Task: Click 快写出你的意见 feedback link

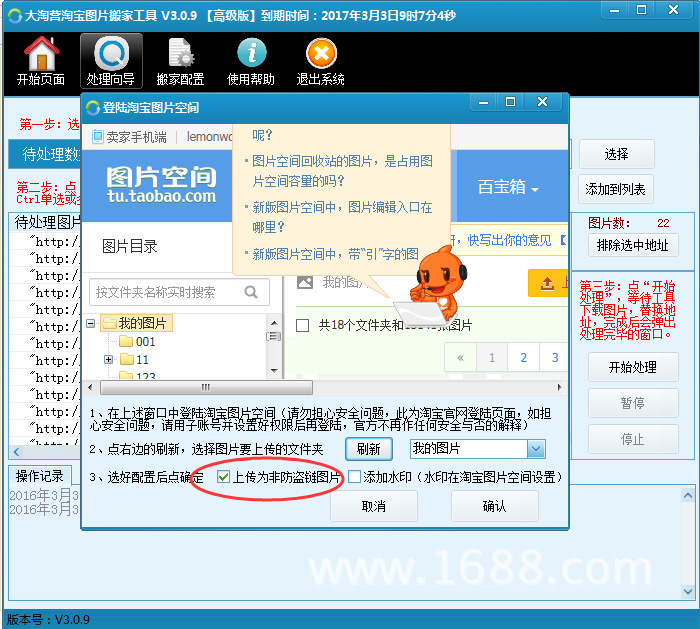Action: 509,240
